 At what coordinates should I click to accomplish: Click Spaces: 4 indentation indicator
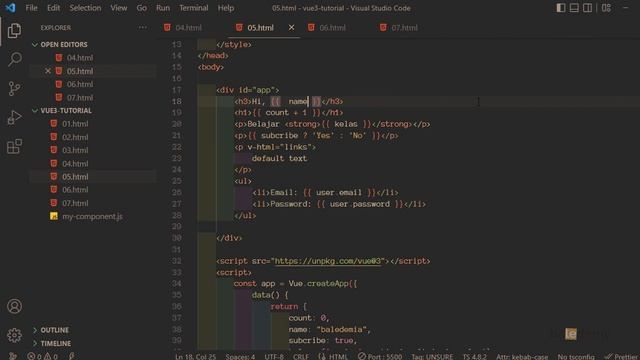[240, 356]
